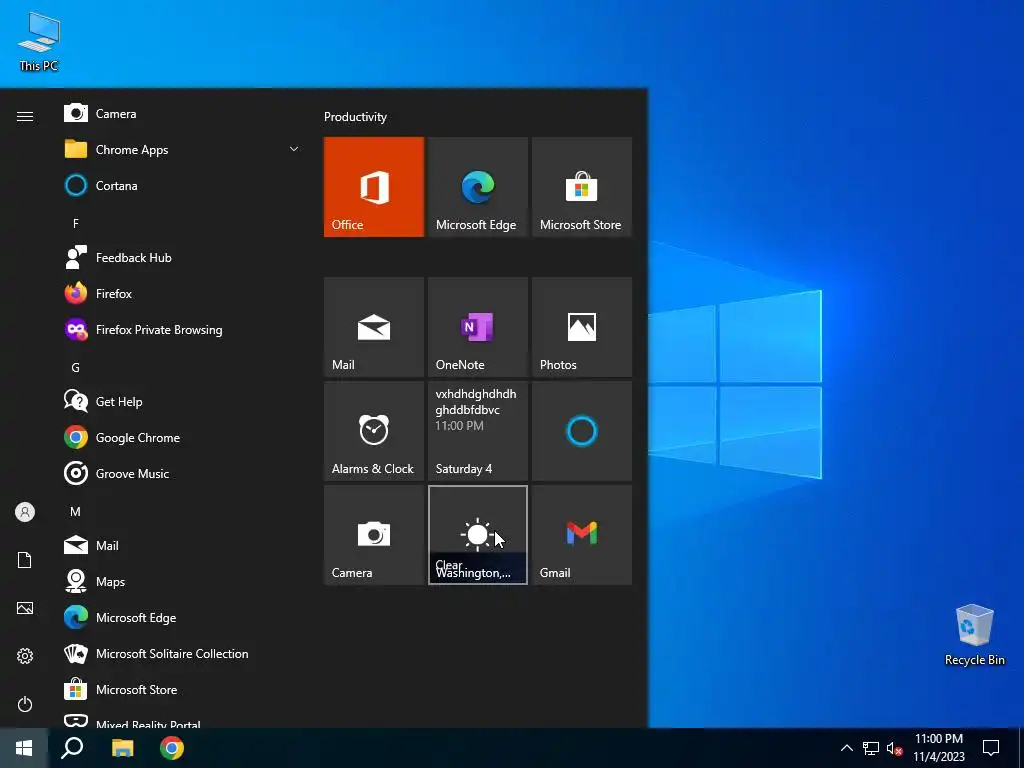Click the Productivity group title
The width and height of the screenshot is (1024, 768).
355,117
